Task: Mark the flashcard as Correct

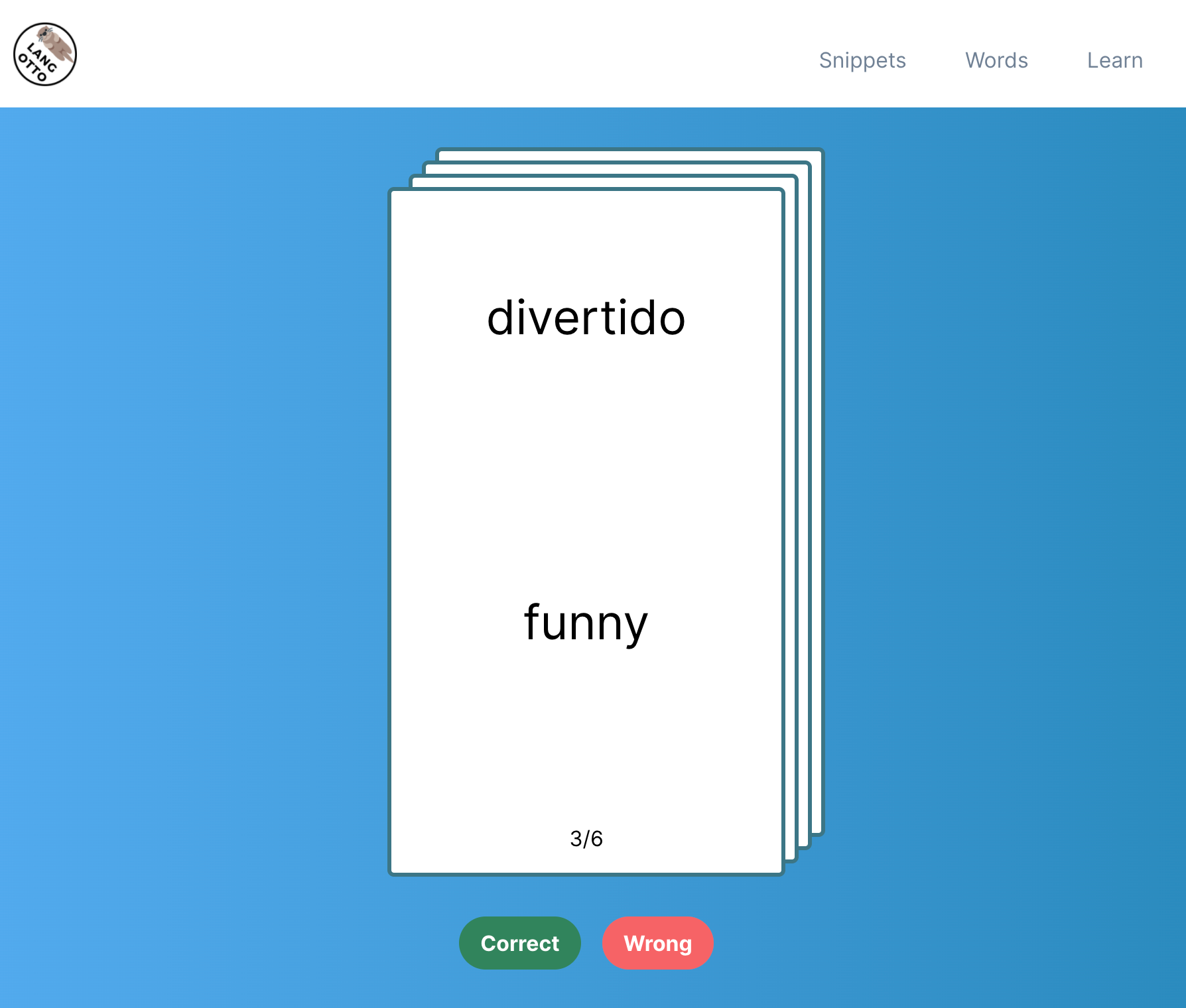Action: click(520, 943)
